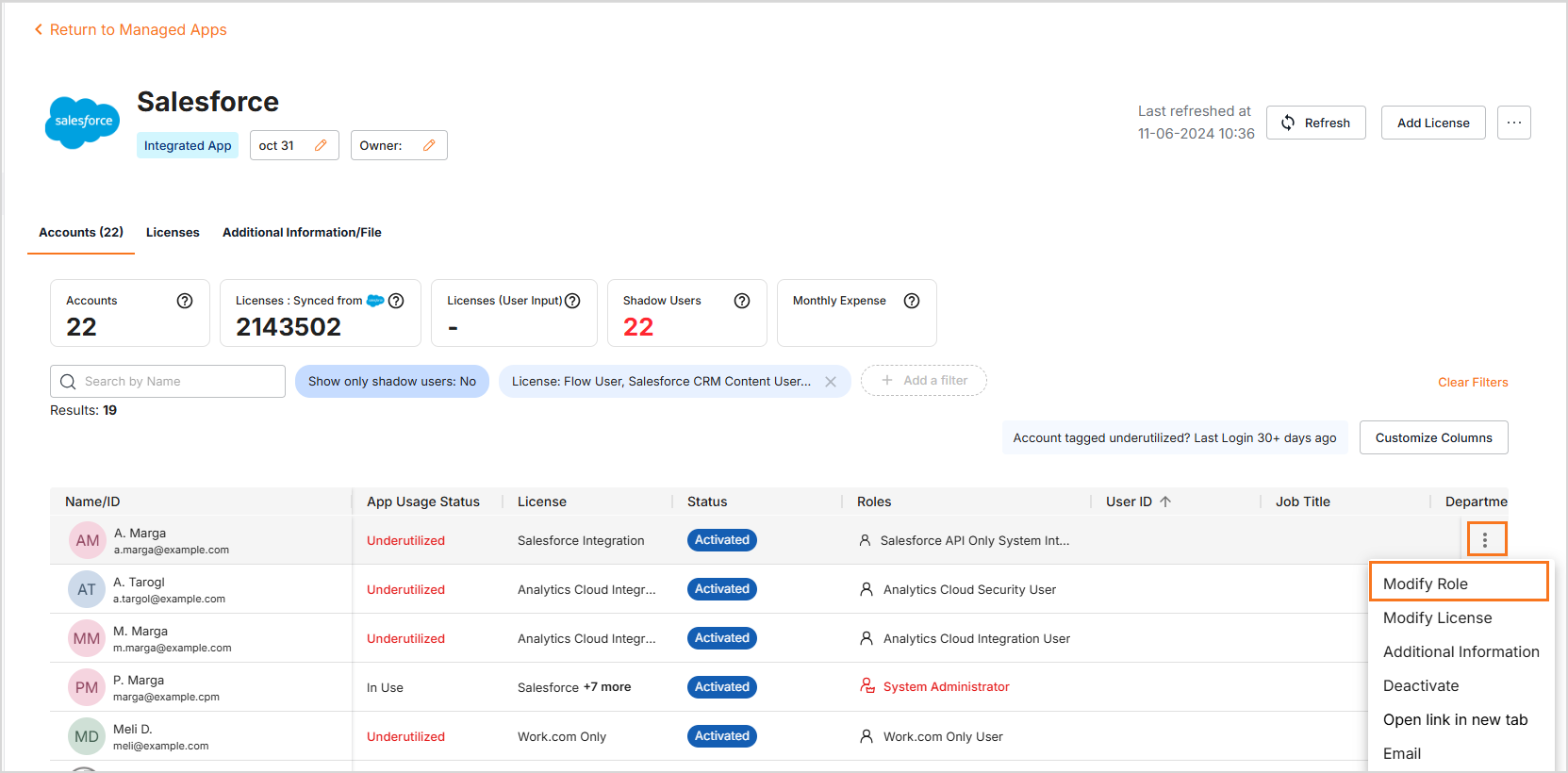
Task: Click Underutilized status for Meli D.
Action: point(405,736)
